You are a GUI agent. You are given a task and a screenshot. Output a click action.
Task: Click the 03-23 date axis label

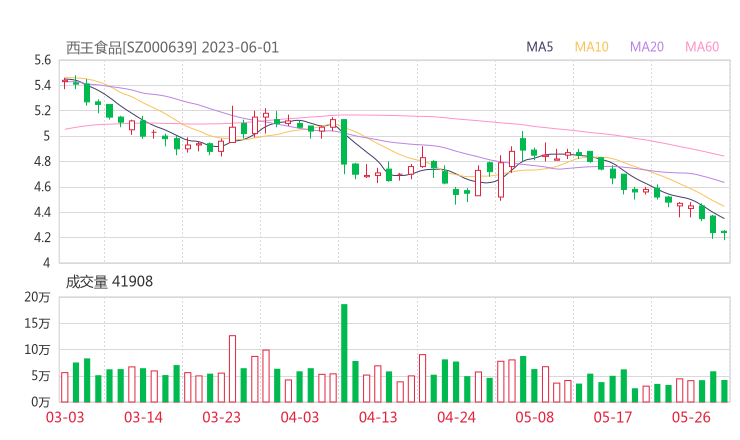coord(221,417)
